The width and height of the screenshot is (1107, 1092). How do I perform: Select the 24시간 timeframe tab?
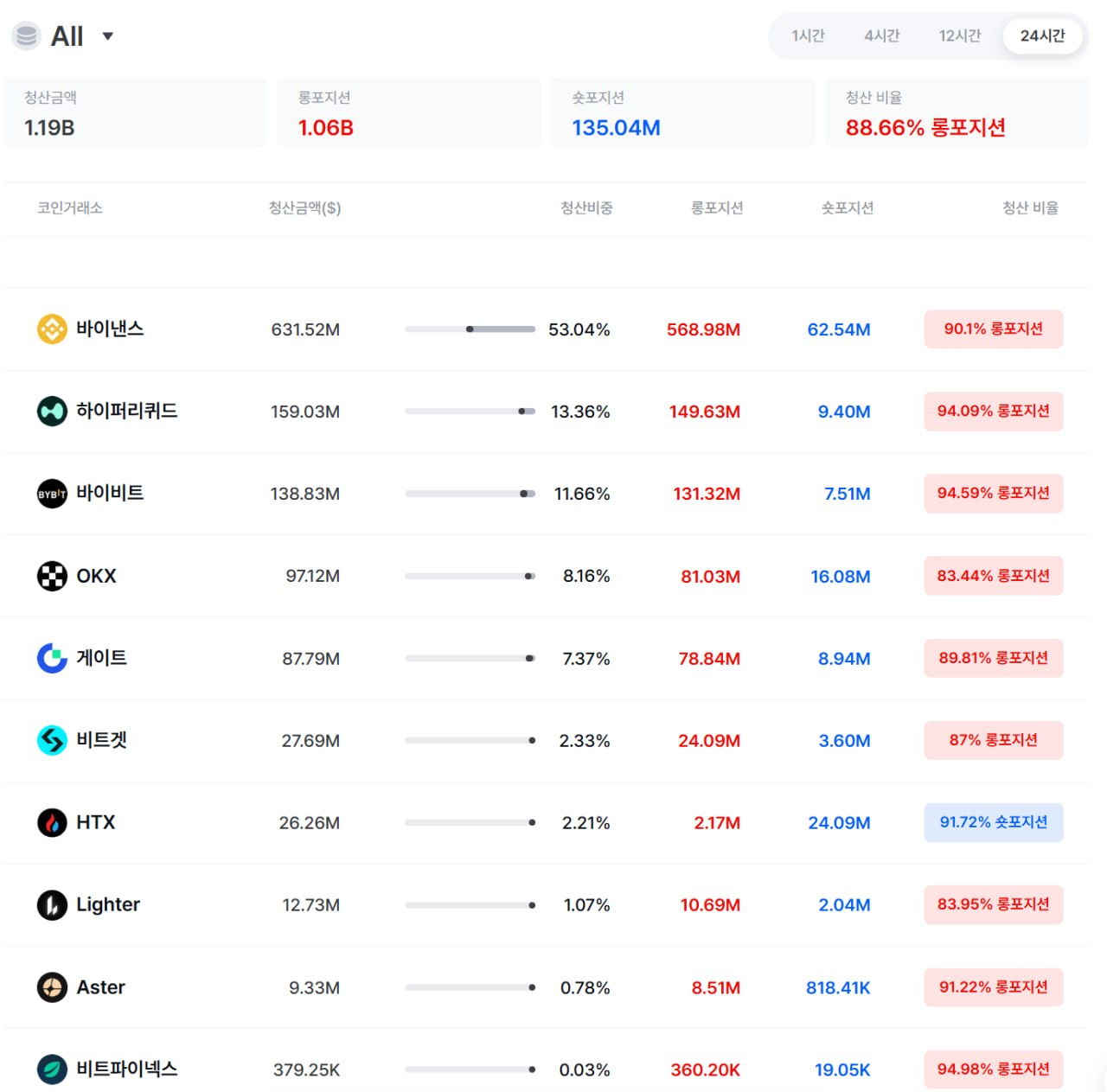(1042, 36)
